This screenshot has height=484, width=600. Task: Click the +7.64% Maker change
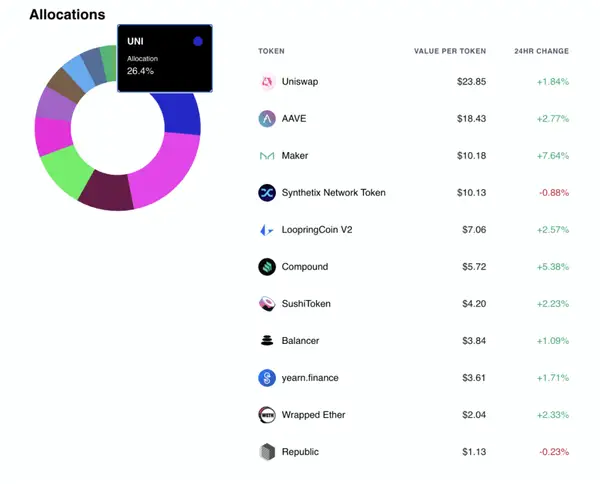(x=553, y=156)
